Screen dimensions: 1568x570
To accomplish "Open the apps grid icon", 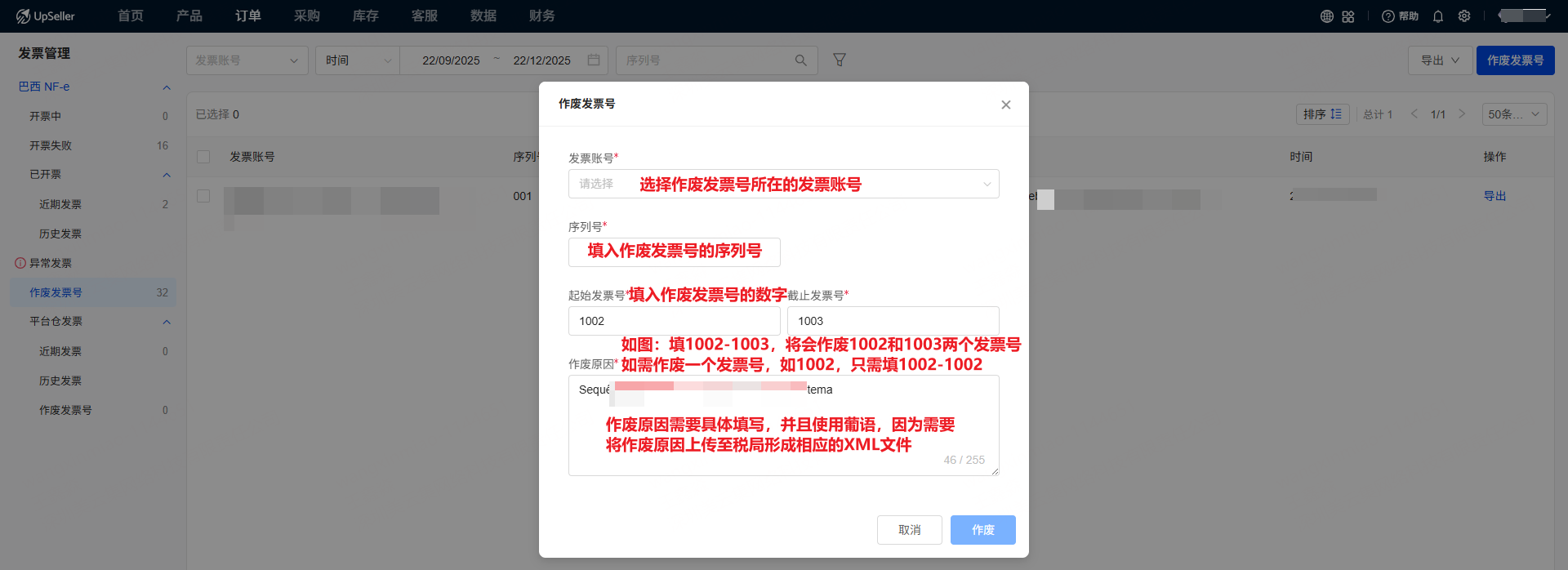I will pos(1348,16).
